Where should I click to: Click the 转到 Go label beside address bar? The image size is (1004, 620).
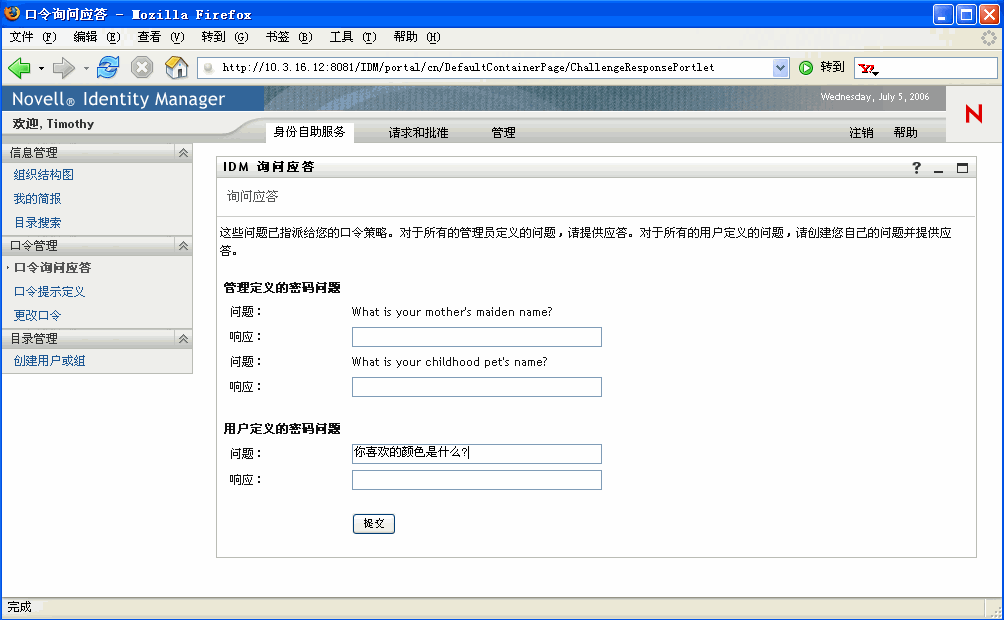click(832, 67)
